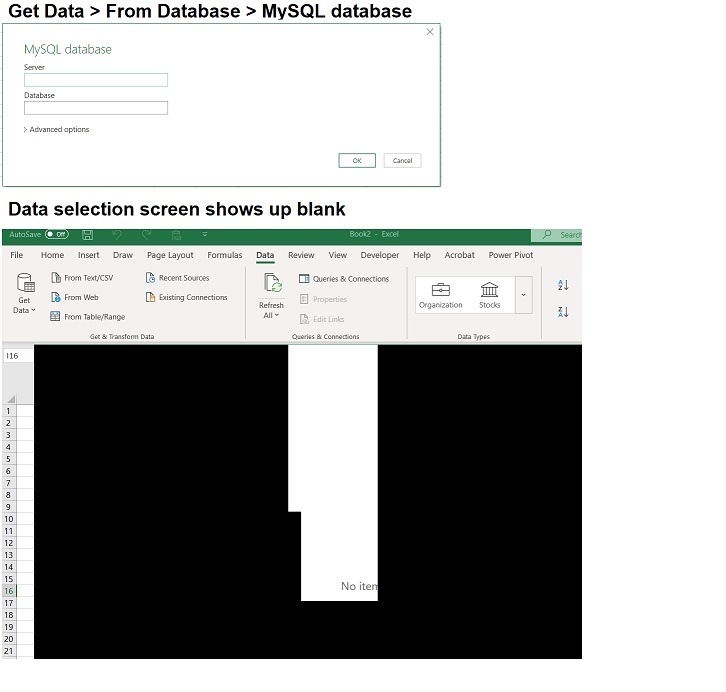
Task: Click the Redo icon
Action: click(x=147, y=235)
